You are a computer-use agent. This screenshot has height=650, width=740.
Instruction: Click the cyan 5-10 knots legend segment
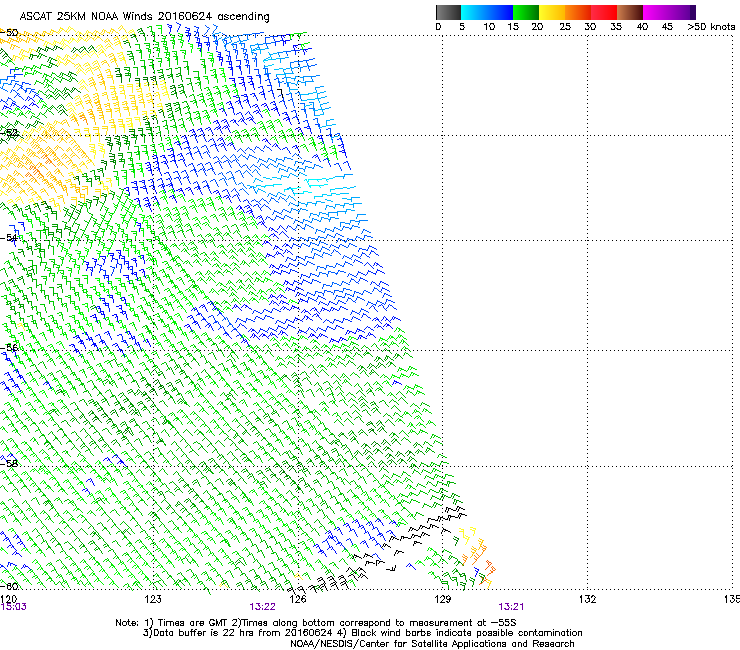point(474,12)
